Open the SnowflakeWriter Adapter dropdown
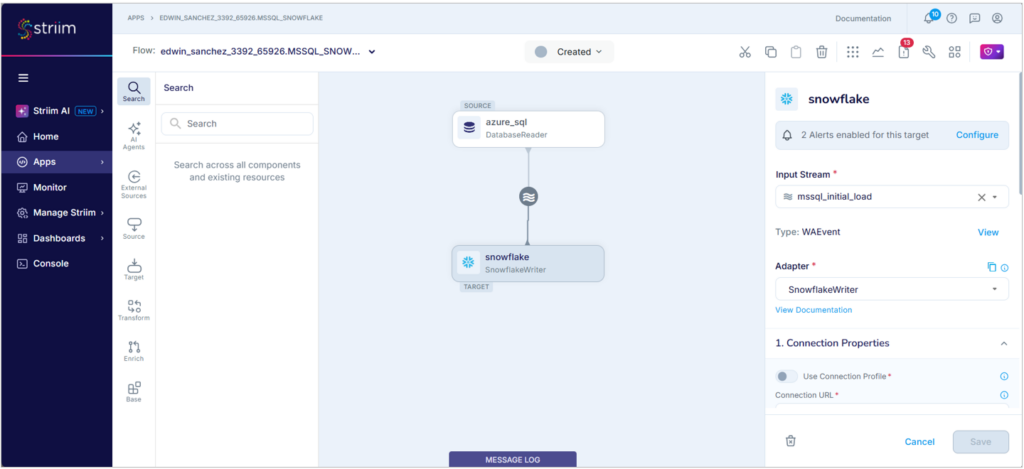 click(891, 289)
